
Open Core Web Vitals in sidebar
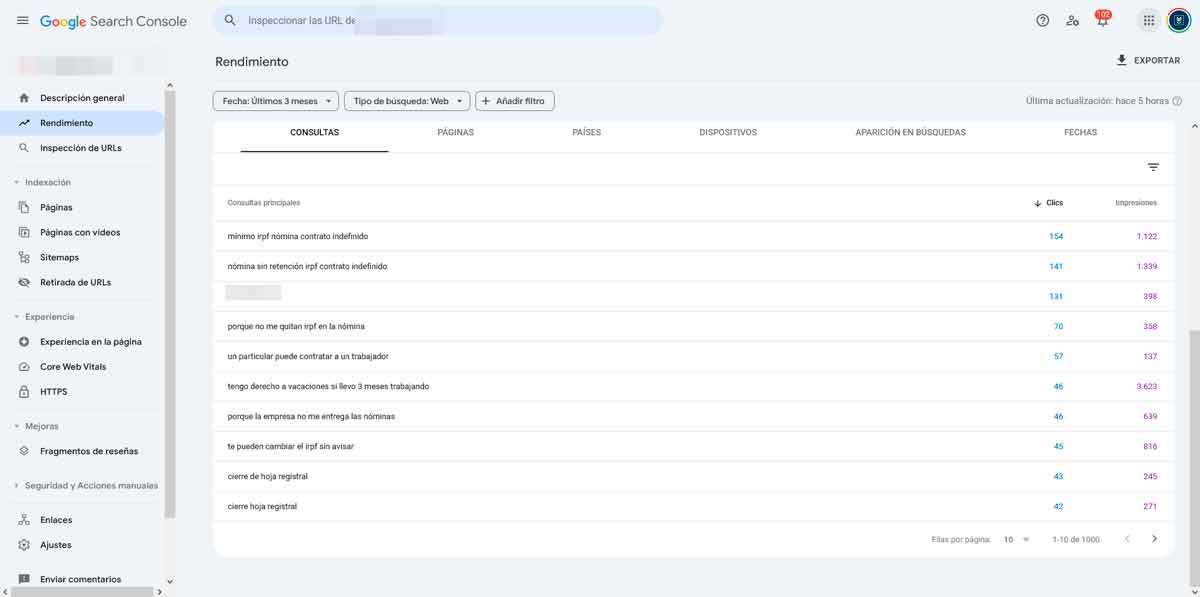73,367
